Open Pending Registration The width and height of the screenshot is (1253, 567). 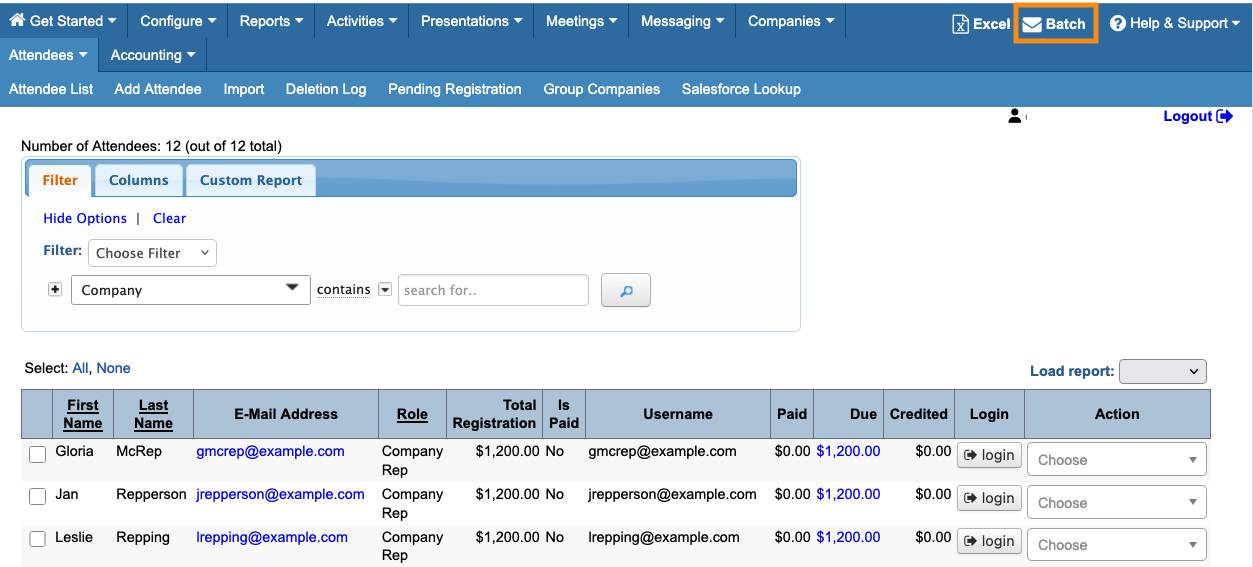(x=455, y=89)
